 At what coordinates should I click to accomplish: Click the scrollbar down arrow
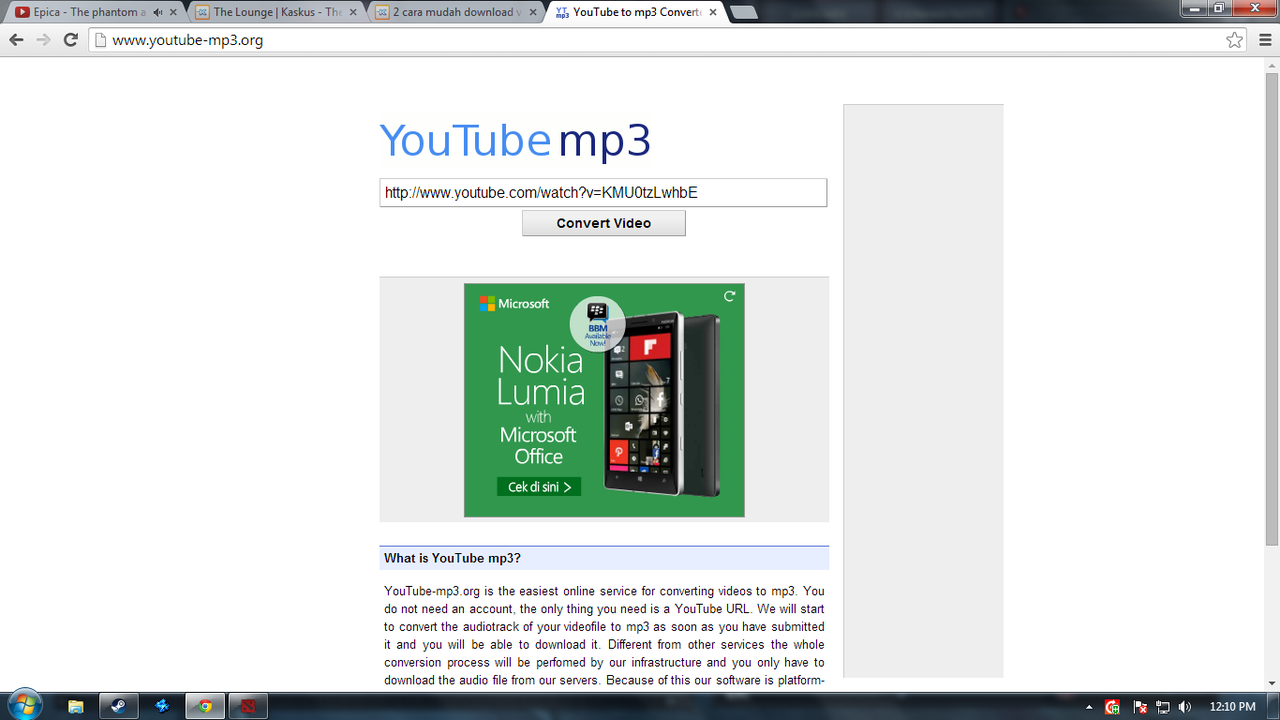coord(1272,683)
